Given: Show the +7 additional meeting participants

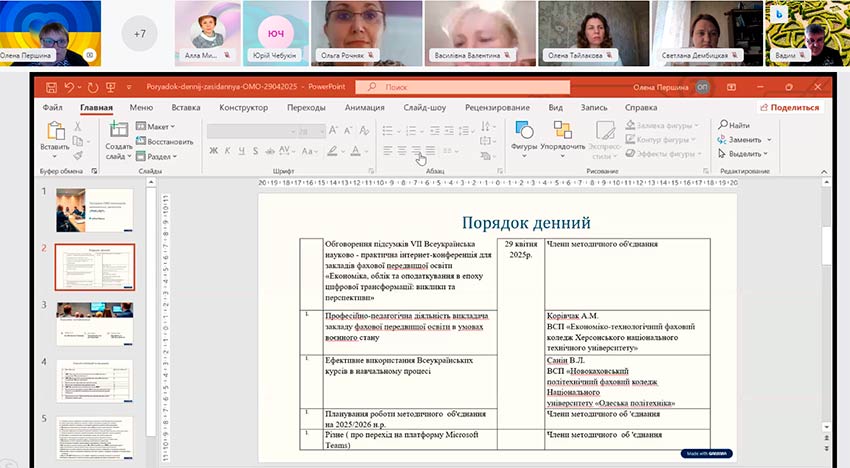Looking at the screenshot, I should pos(140,33).
